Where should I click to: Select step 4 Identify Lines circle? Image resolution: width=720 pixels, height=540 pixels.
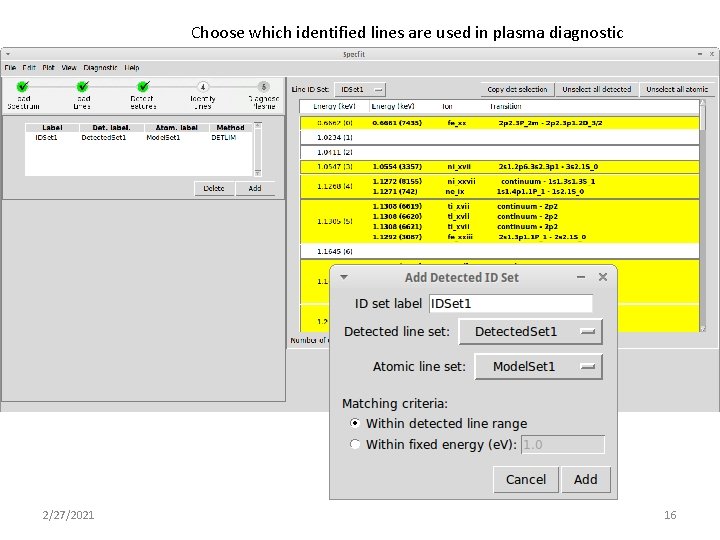[x=203, y=87]
